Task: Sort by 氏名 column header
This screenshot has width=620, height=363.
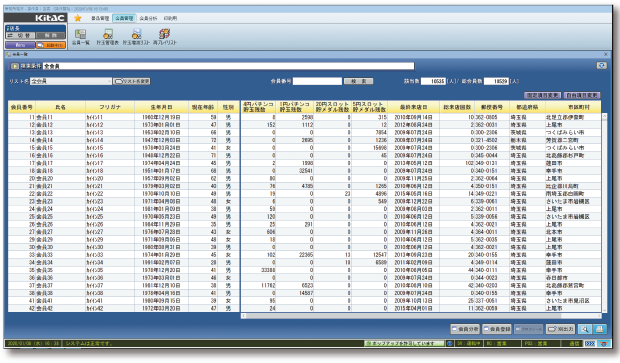Action: click(60, 107)
